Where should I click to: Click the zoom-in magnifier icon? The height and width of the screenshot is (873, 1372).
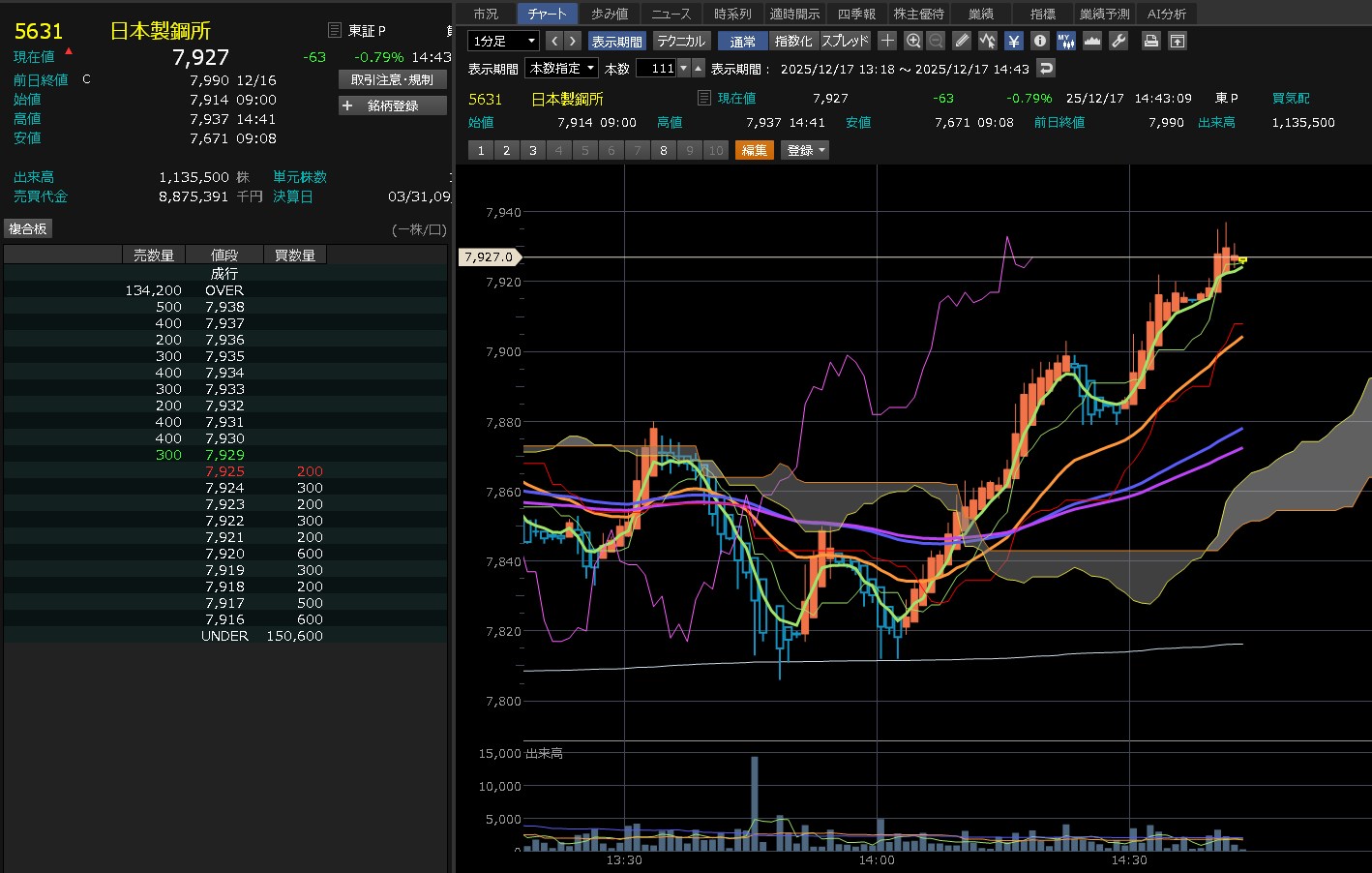912,41
